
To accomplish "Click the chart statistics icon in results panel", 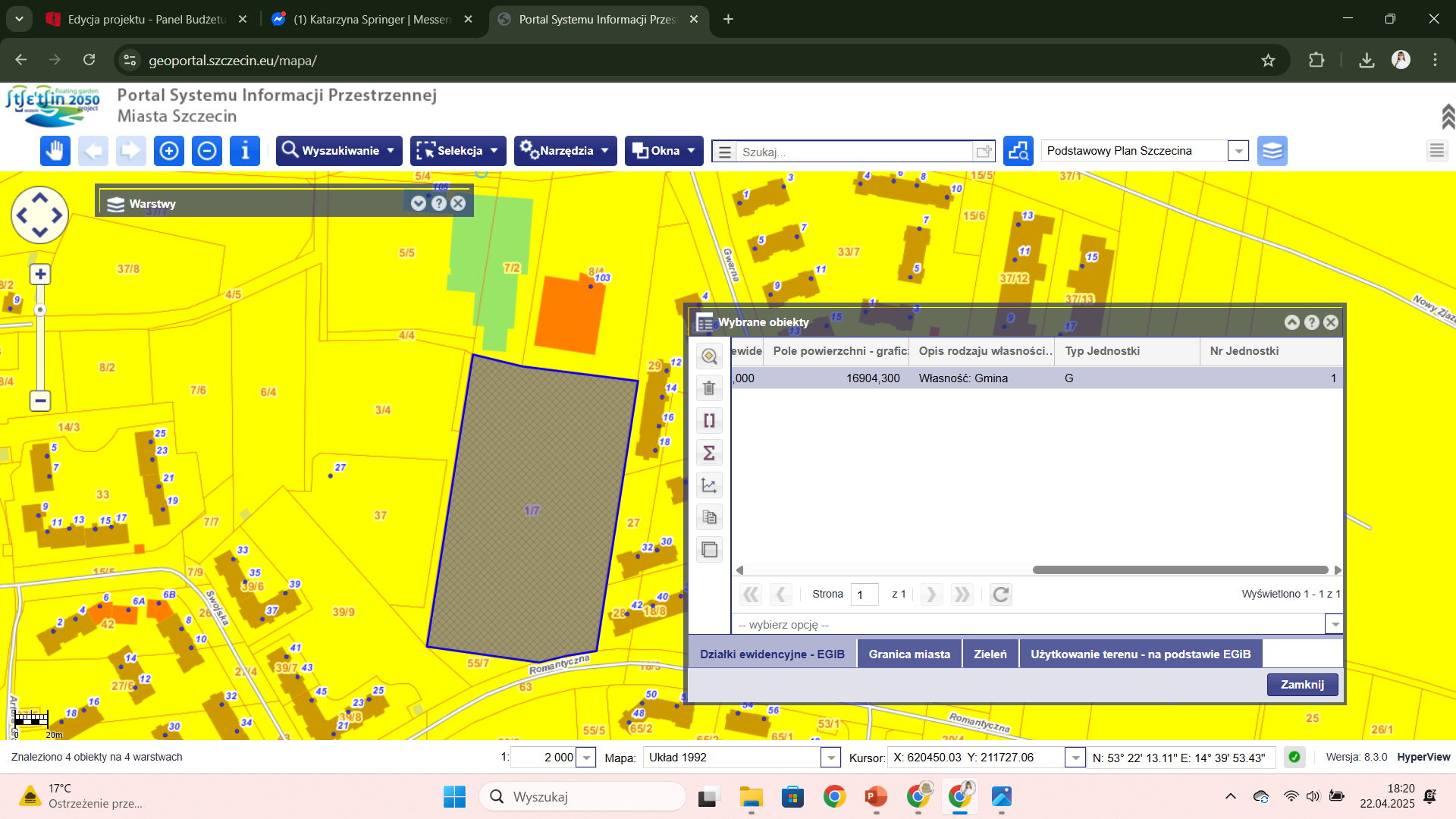I will click(x=709, y=485).
